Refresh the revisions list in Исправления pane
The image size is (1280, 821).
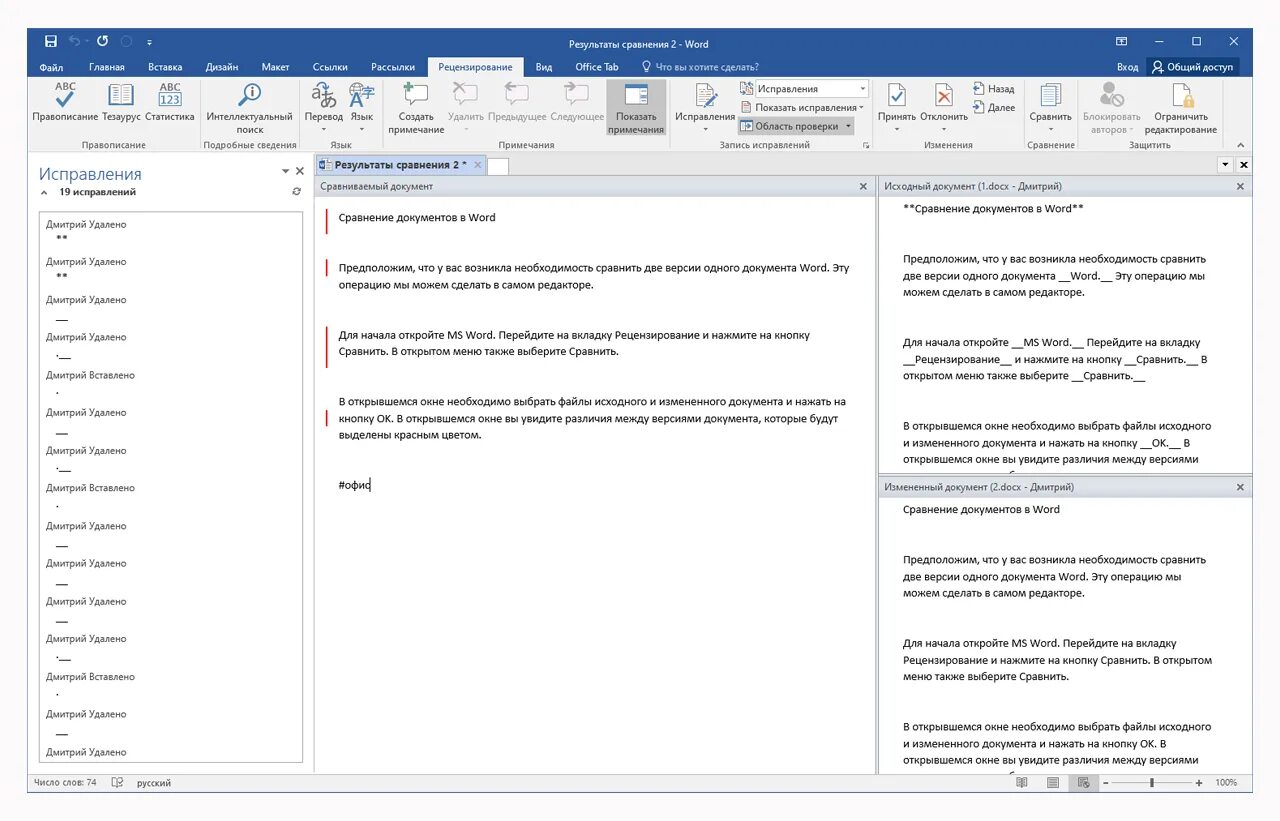(296, 191)
